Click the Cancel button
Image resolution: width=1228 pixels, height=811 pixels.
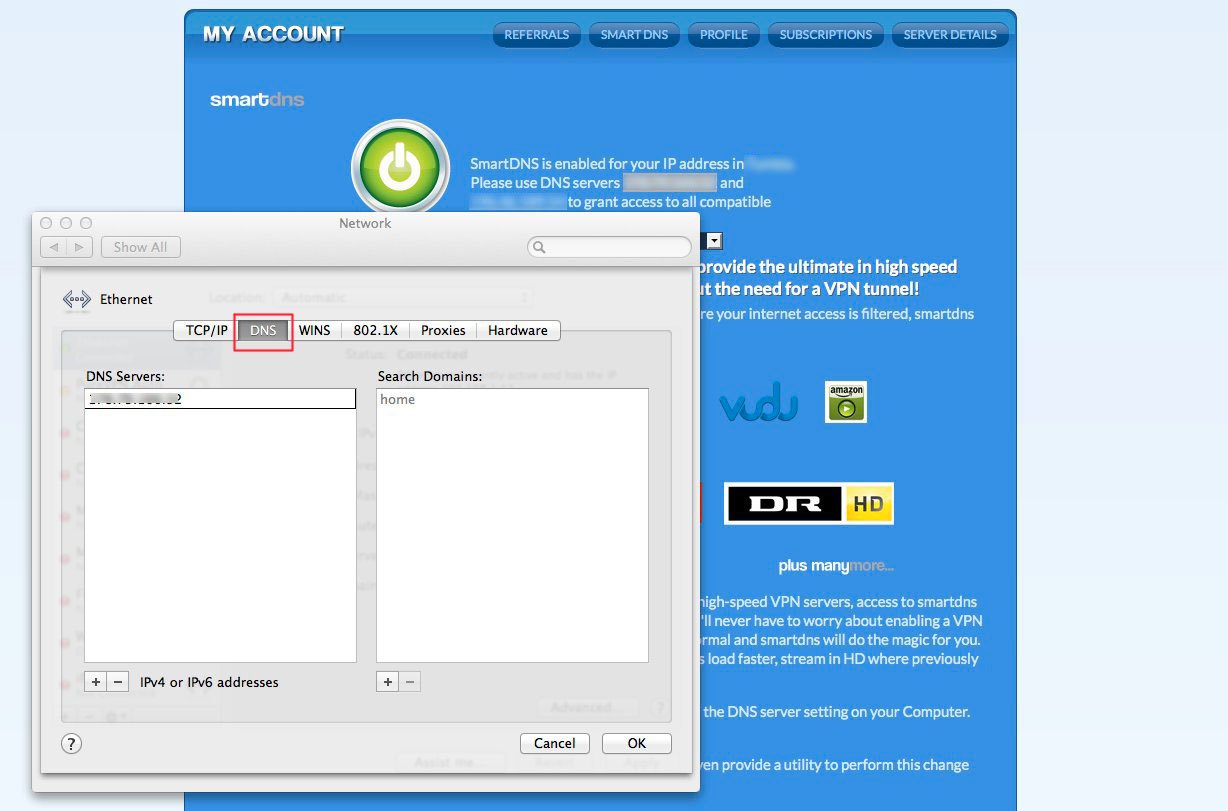click(x=555, y=743)
